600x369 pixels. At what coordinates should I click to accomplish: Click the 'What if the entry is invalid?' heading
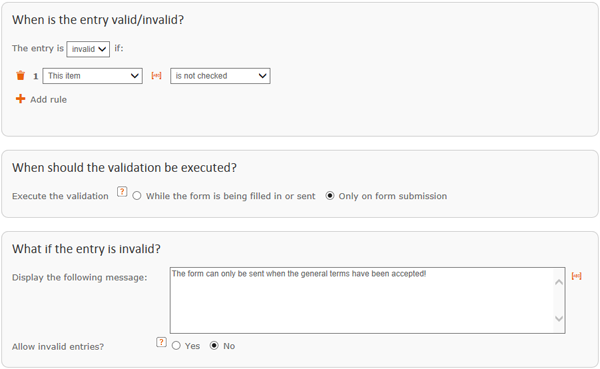86,249
